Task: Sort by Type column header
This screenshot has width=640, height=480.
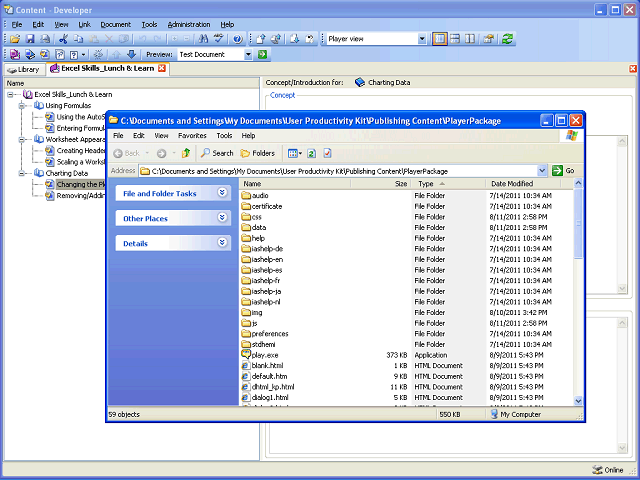Action: (448, 184)
